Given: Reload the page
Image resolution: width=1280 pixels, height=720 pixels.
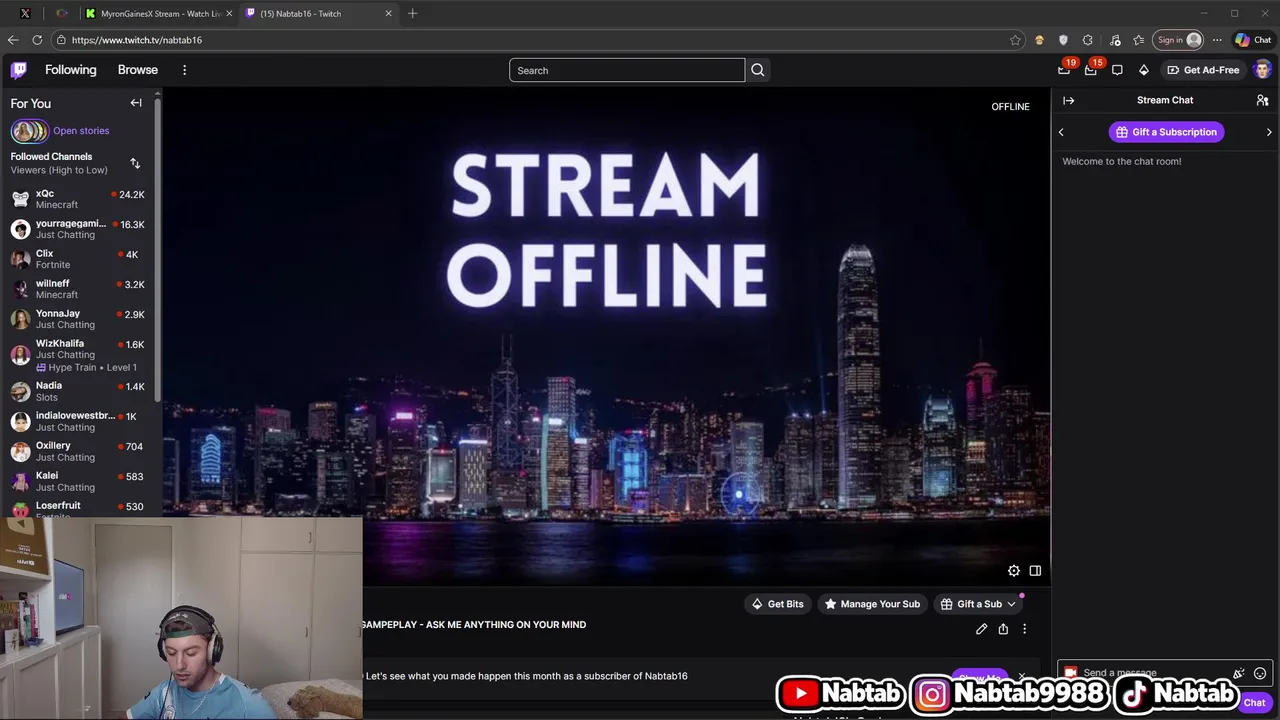Looking at the screenshot, I should click(x=37, y=40).
